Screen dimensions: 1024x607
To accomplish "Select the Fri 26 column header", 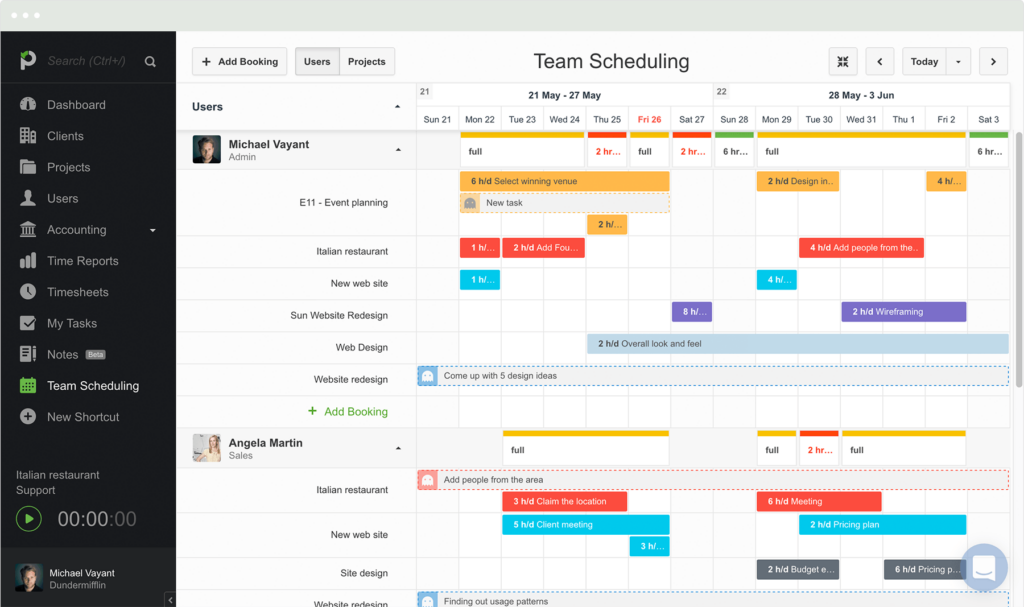I will tap(649, 120).
